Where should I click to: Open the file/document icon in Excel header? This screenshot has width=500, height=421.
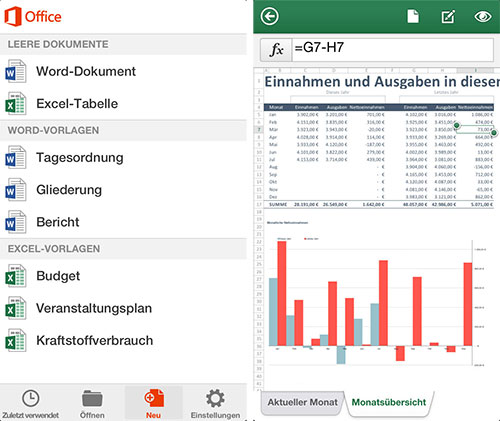click(x=413, y=16)
